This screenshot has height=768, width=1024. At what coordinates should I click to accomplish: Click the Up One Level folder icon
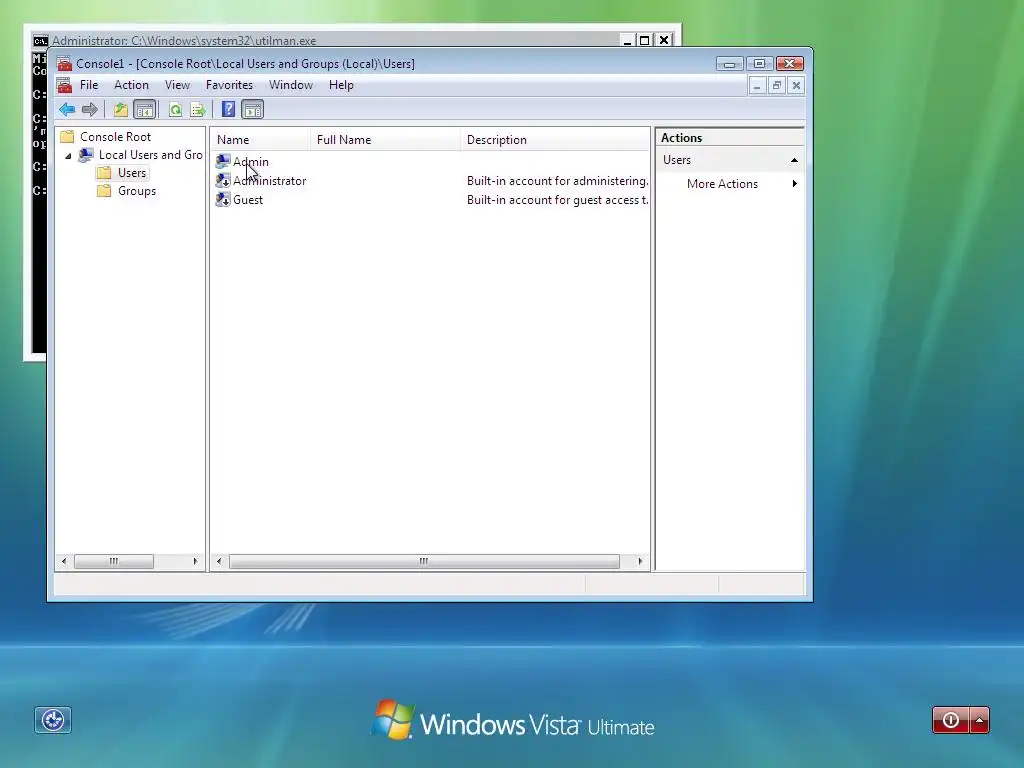click(120, 110)
